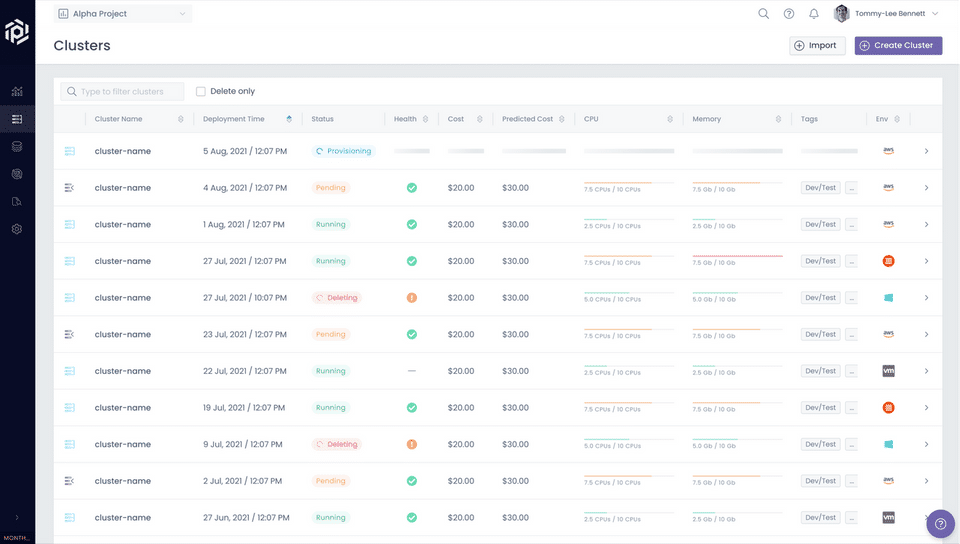Viewport: 960px width, 544px height.
Task: Open details chevron for 19 Jul row
Action: 926,408
